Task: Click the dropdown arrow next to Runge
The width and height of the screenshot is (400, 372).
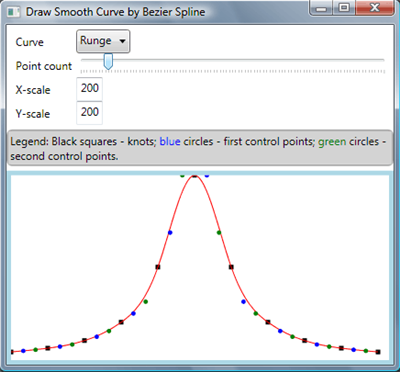Action: (122, 41)
